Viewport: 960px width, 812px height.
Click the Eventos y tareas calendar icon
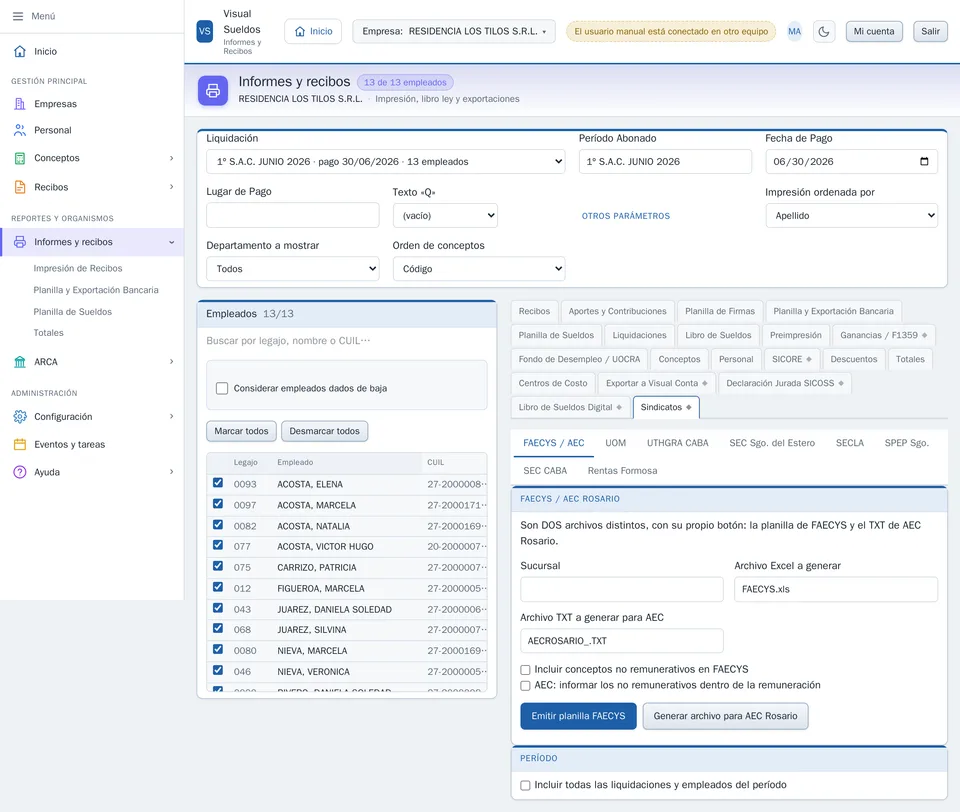coord(20,444)
